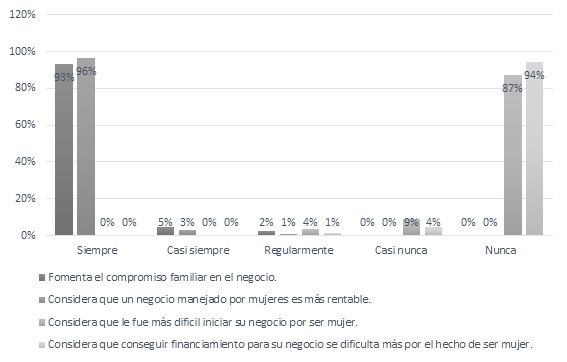Screen dimensions: 567x362
Task: Click the 87% bar under Nunca
Action: point(513,155)
